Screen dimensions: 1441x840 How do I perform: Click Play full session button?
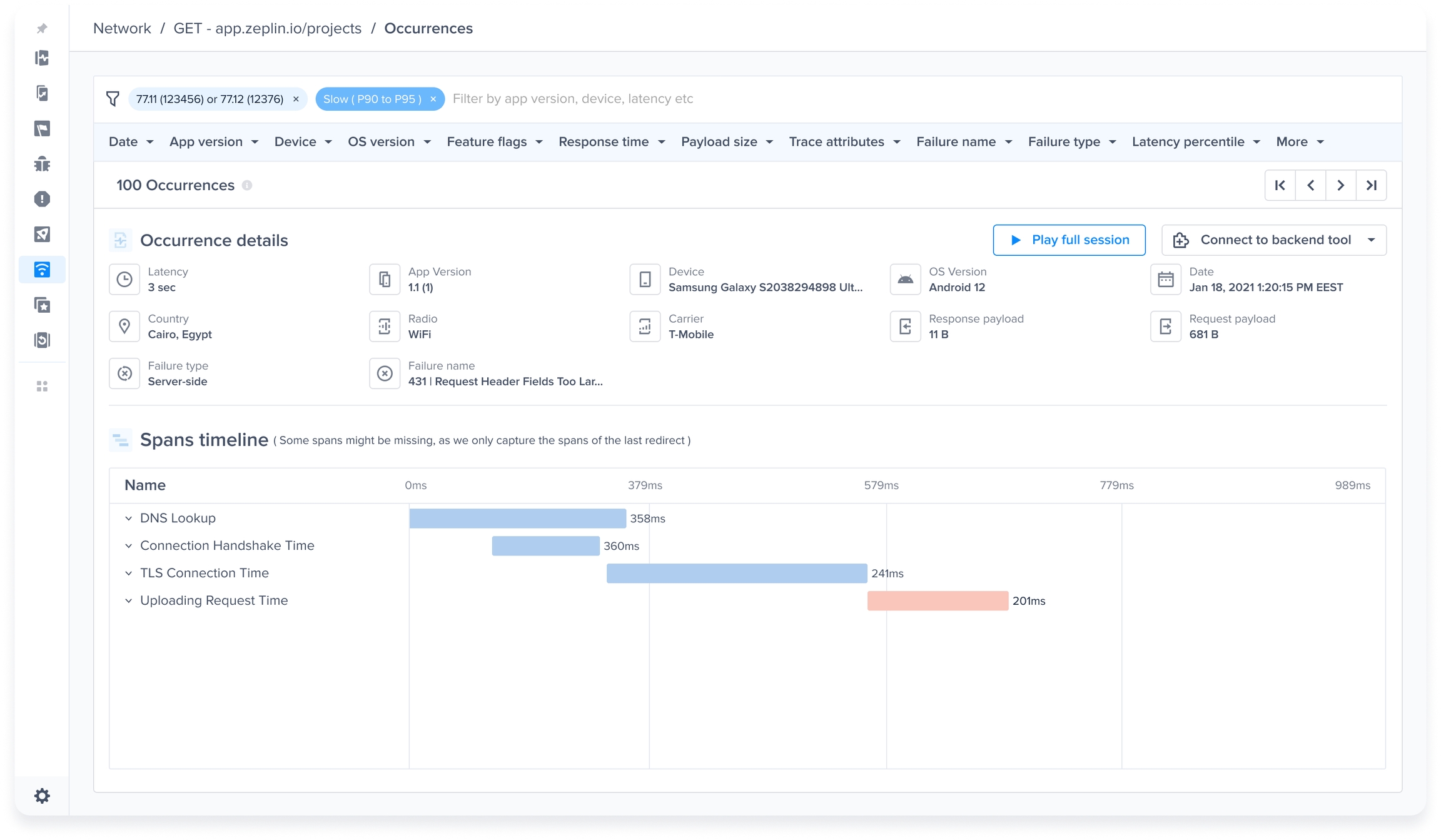[x=1069, y=240]
